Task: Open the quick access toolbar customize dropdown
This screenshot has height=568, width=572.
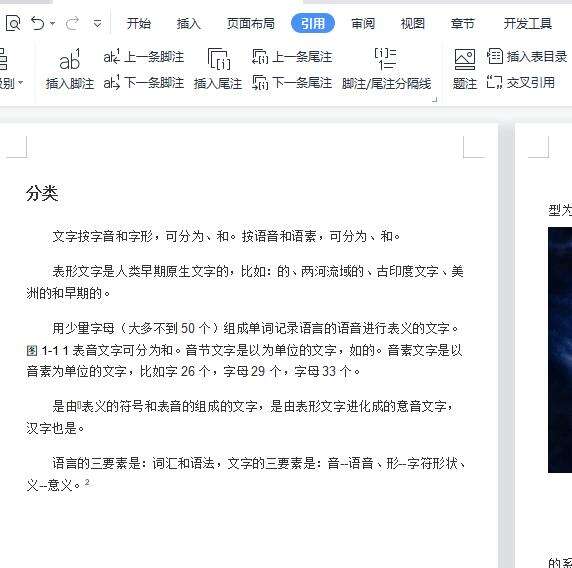Action: point(97,24)
